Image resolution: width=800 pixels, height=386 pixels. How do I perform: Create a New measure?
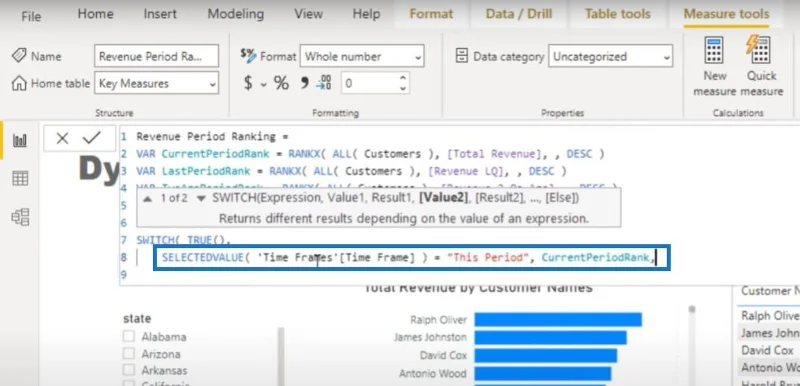point(714,66)
